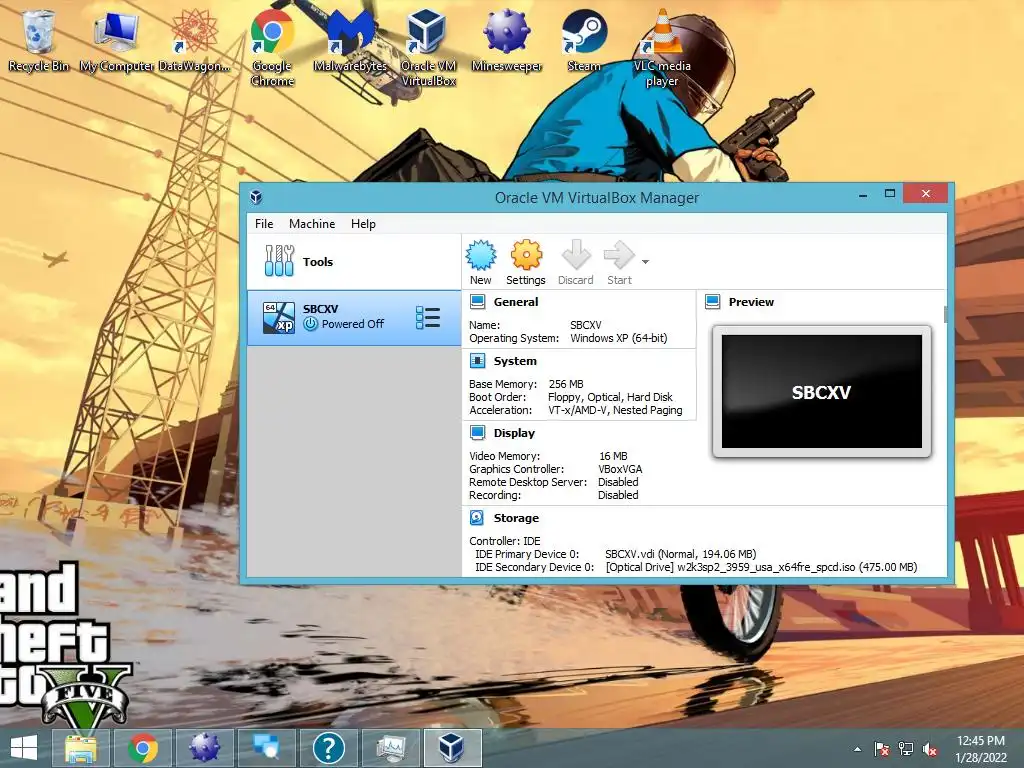1024x768 pixels.
Task: Click the Display section header
Action: (x=514, y=433)
